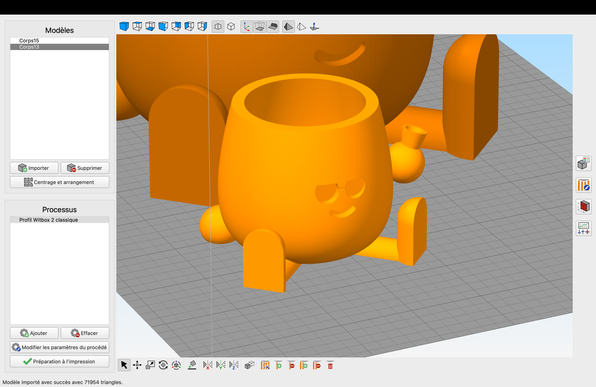Mirror model along Y axis
The height and width of the screenshot is (387, 596).
tap(221, 365)
